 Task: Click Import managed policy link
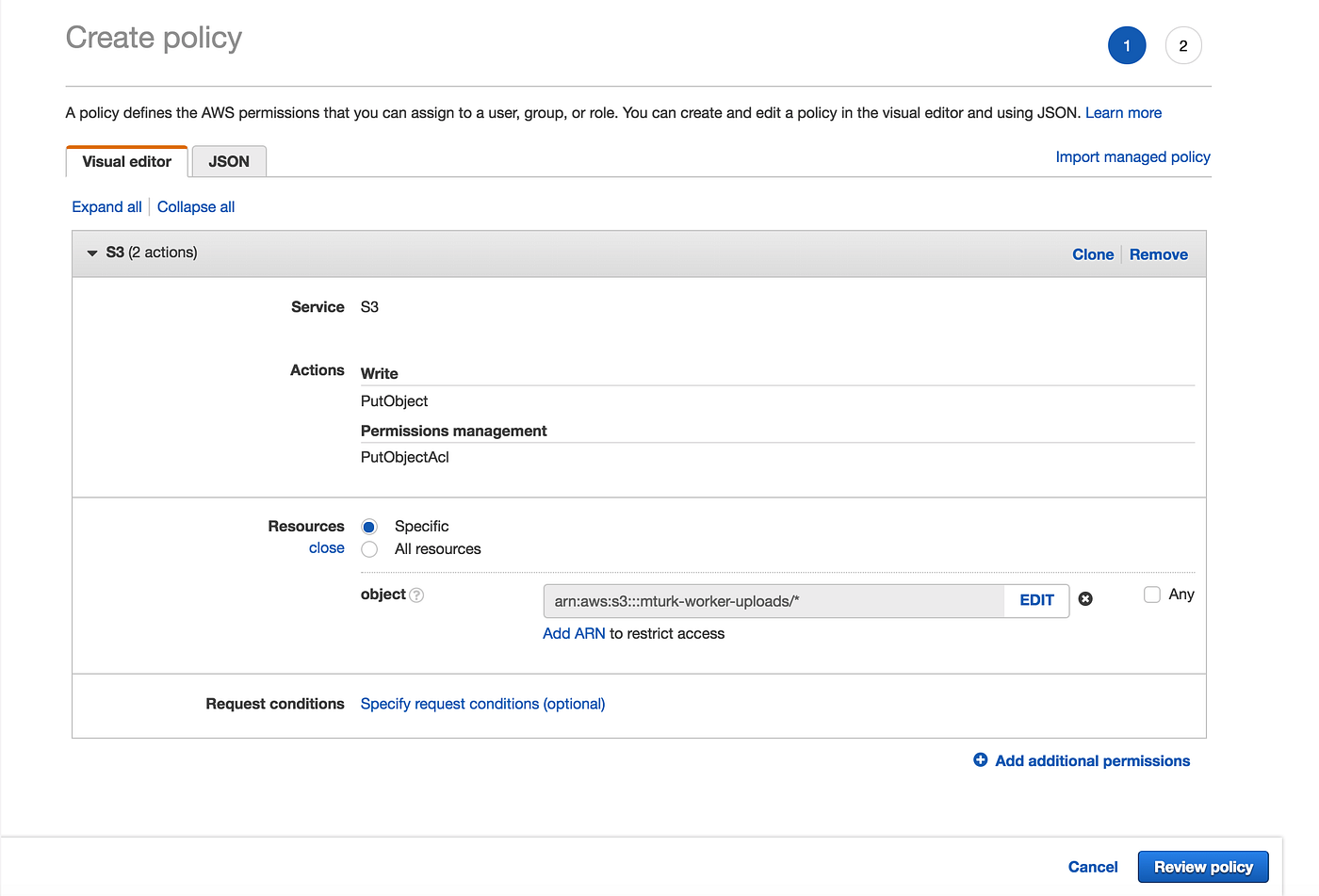1132,157
